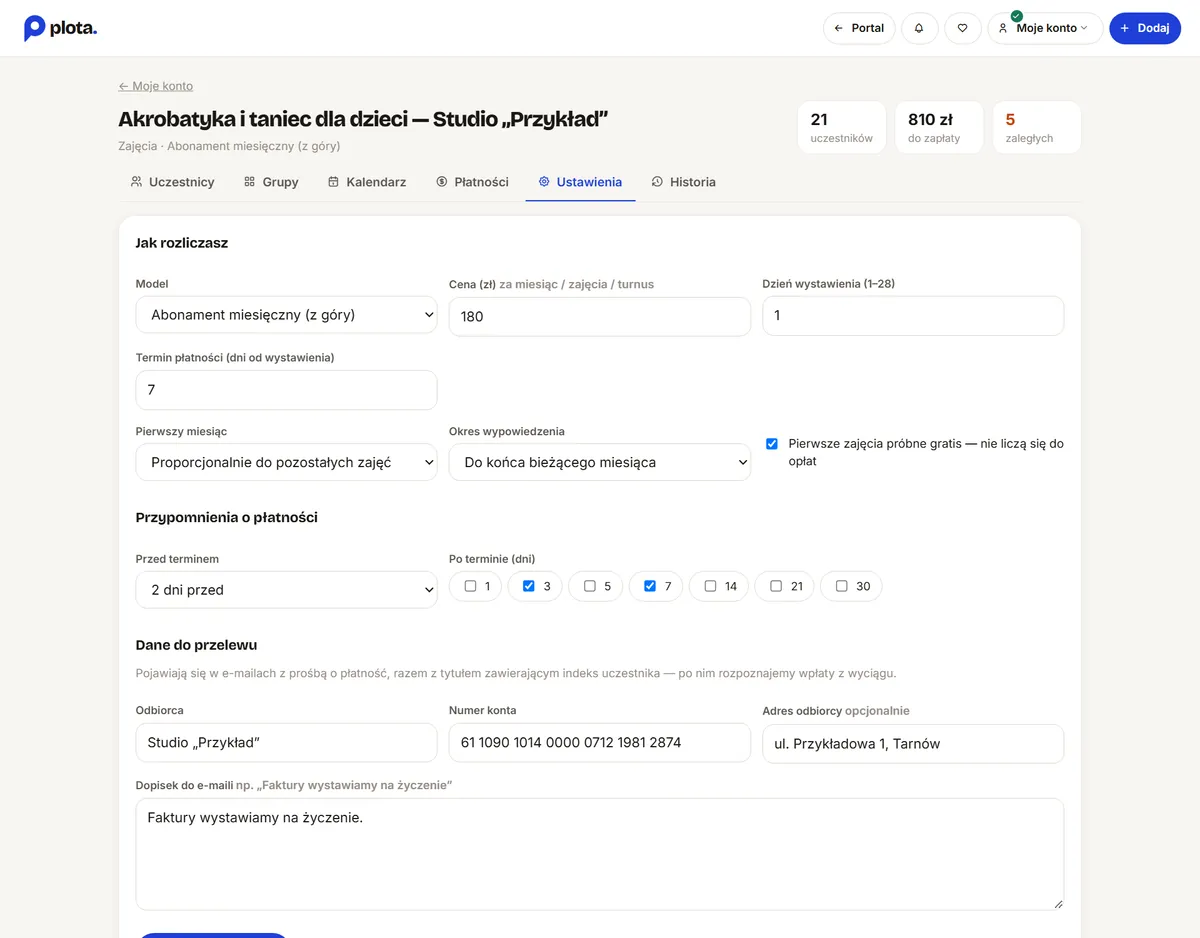Click the 5 zaległych stat card
Viewport: 1200px width, 938px height.
[x=1037, y=128]
